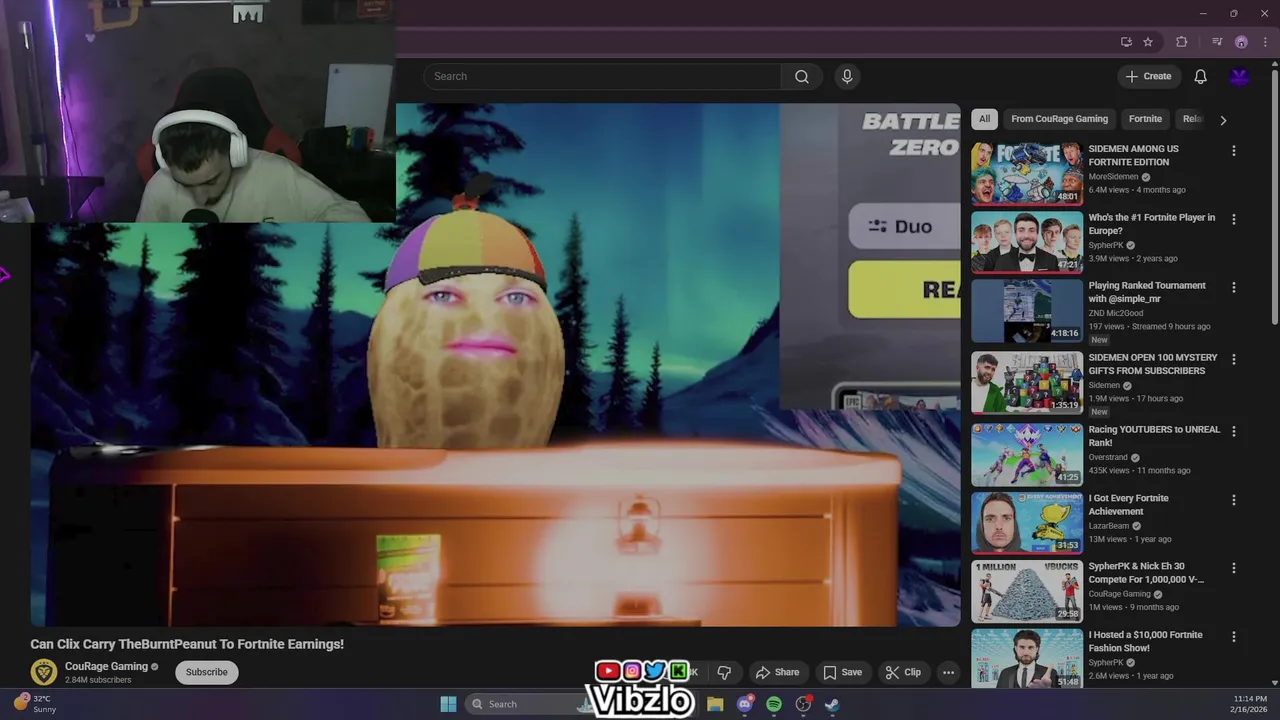Open CouRage Gaming channel name link
Viewport: 1280px width, 720px height.
[106, 666]
